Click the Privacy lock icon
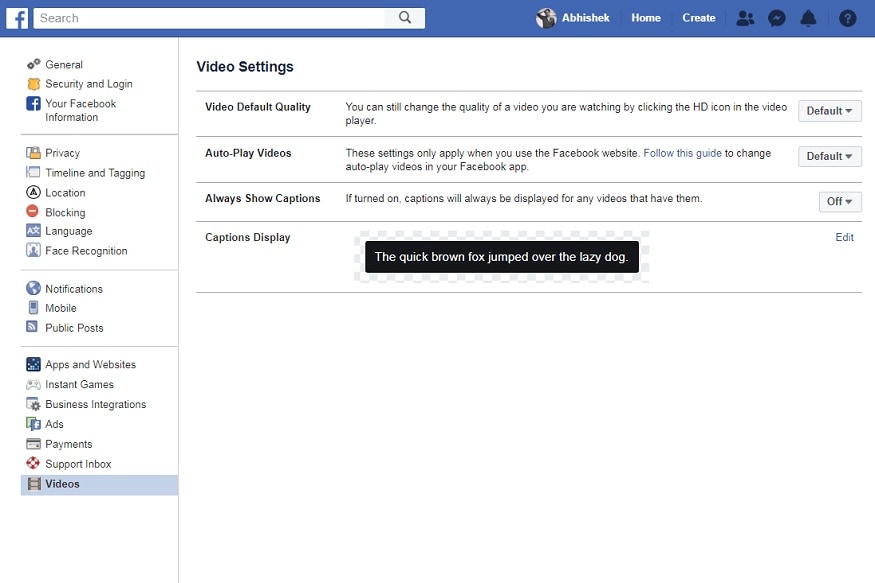 click(33, 152)
